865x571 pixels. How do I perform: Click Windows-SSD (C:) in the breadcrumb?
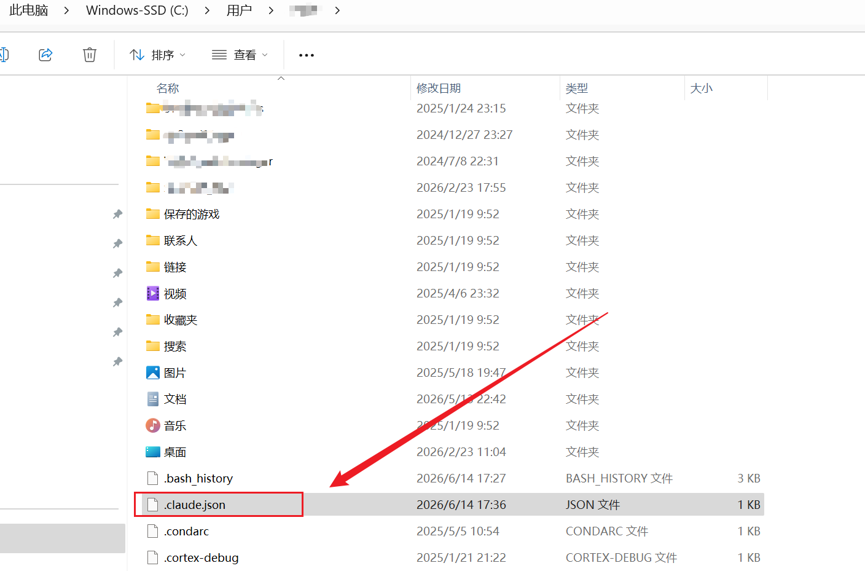point(137,10)
